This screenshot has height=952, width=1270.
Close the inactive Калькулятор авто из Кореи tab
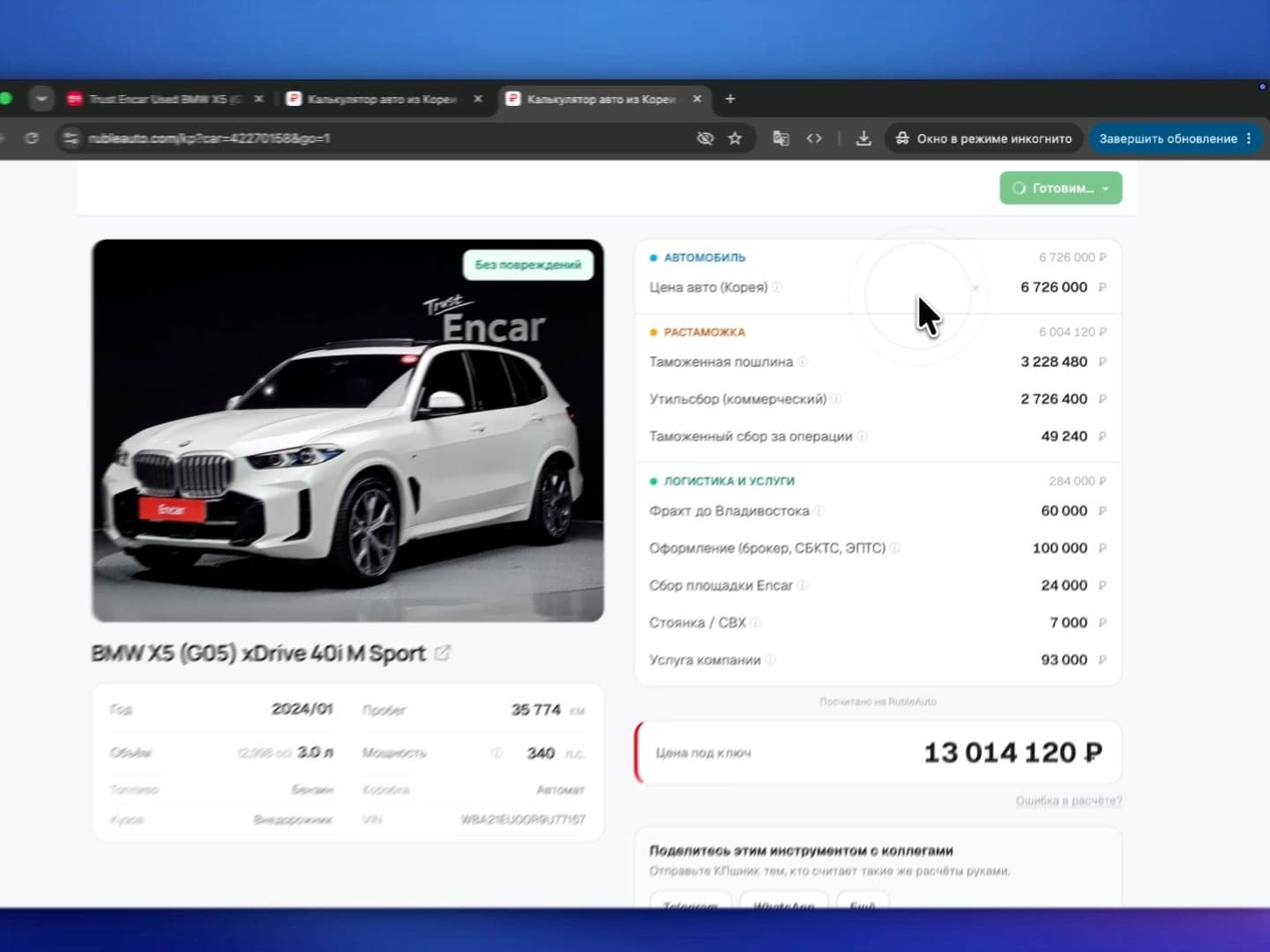478,99
